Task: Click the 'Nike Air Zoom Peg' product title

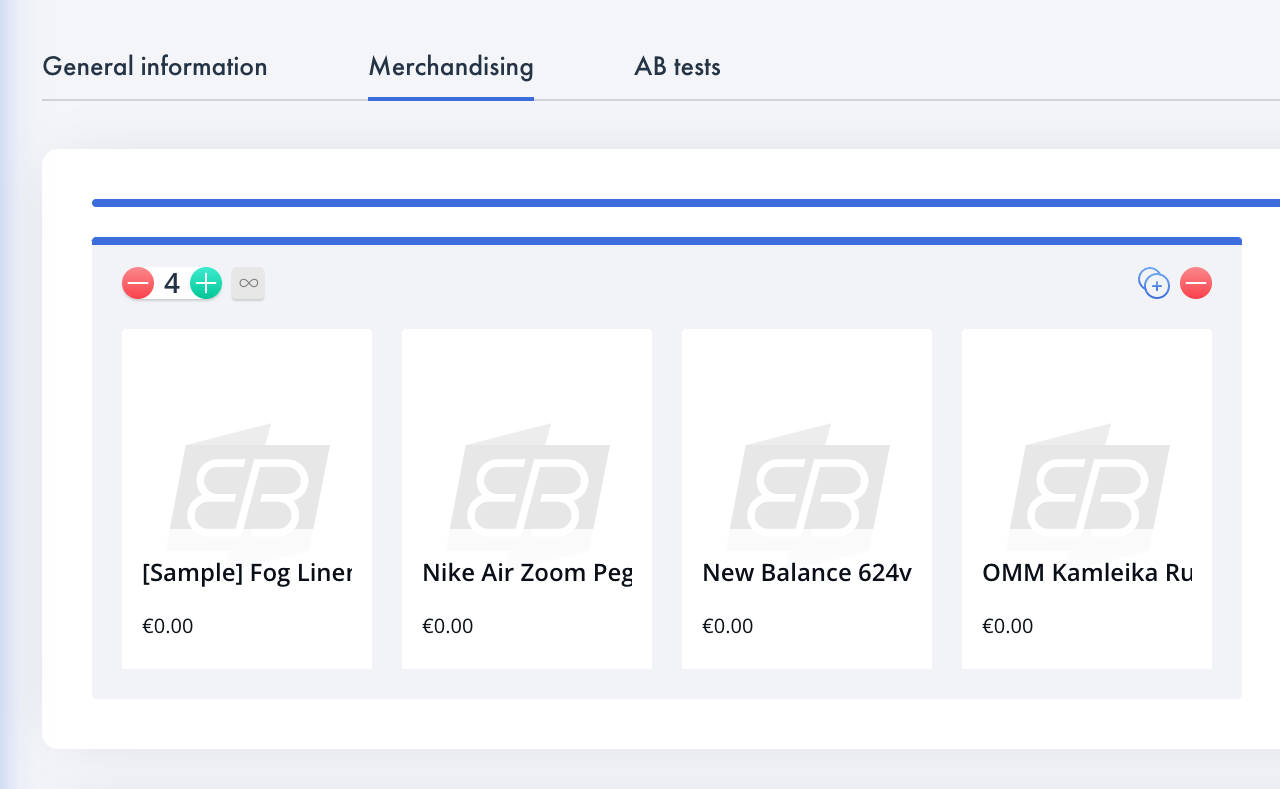Action: pyautogui.click(x=527, y=574)
